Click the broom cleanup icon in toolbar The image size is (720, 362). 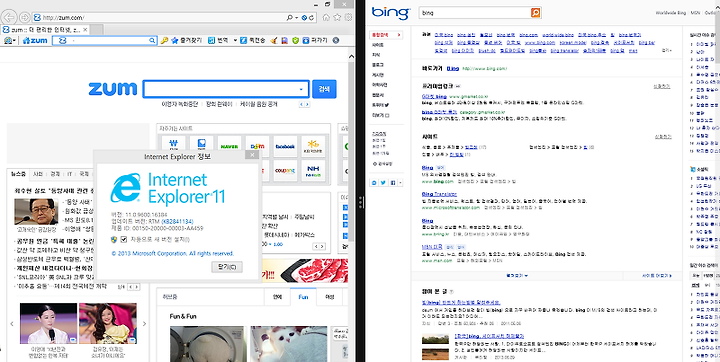click(274, 40)
